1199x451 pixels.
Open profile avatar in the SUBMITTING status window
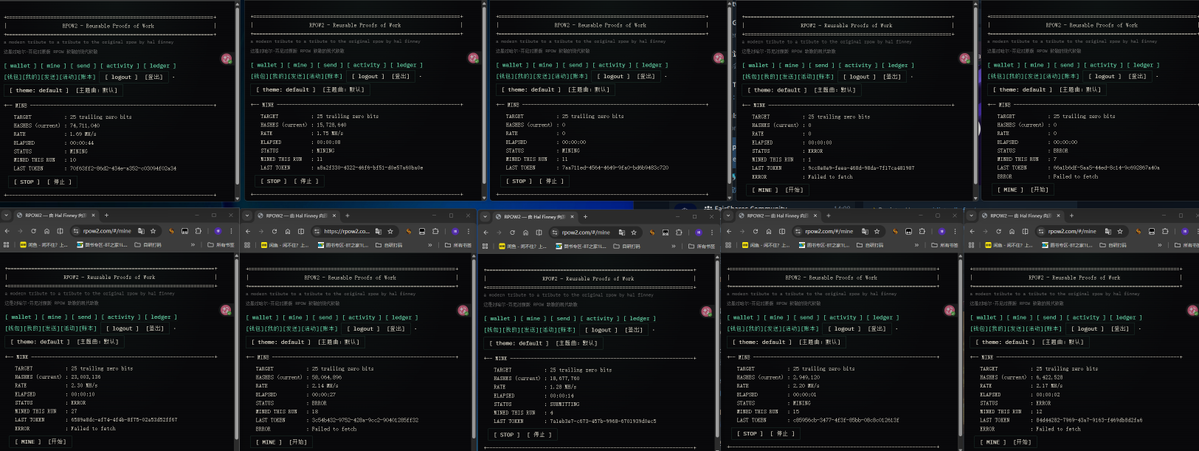click(697, 232)
